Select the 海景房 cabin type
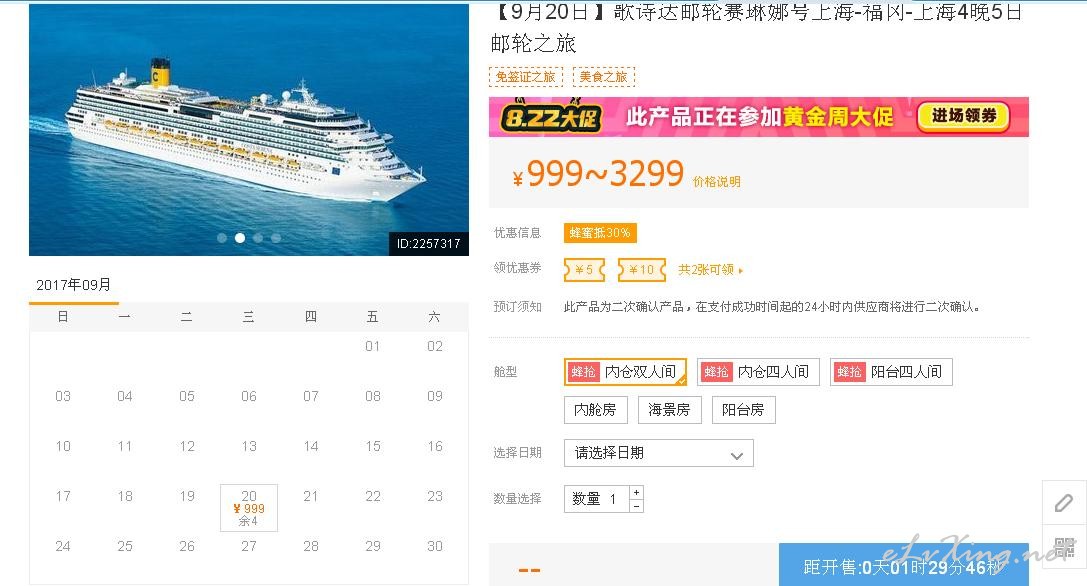This screenshot has height=586, width=1087. (669, 410)
